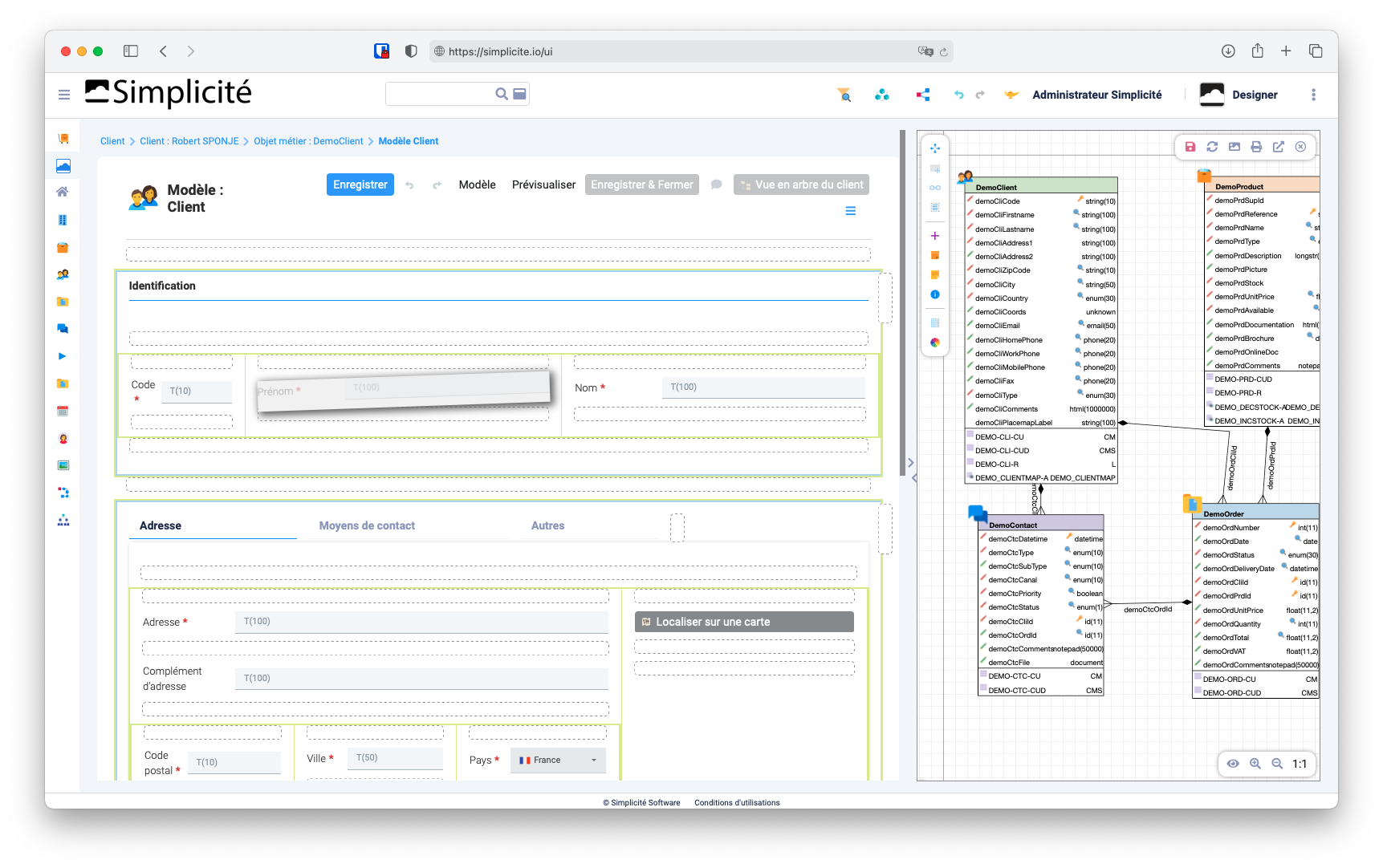Click the shopping cart sidebar icon
This screenshot has height=868, width=1383.
pyautogui.click(x=63, y=139)
